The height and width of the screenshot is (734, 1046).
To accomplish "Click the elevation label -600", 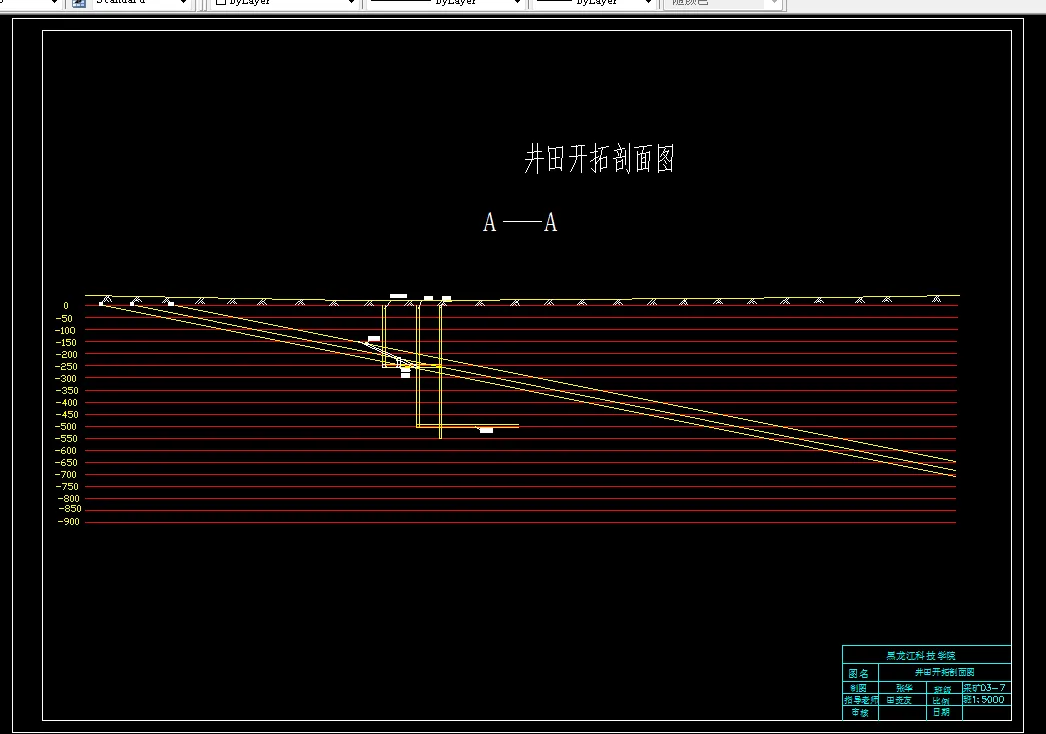I will (66, 450).
